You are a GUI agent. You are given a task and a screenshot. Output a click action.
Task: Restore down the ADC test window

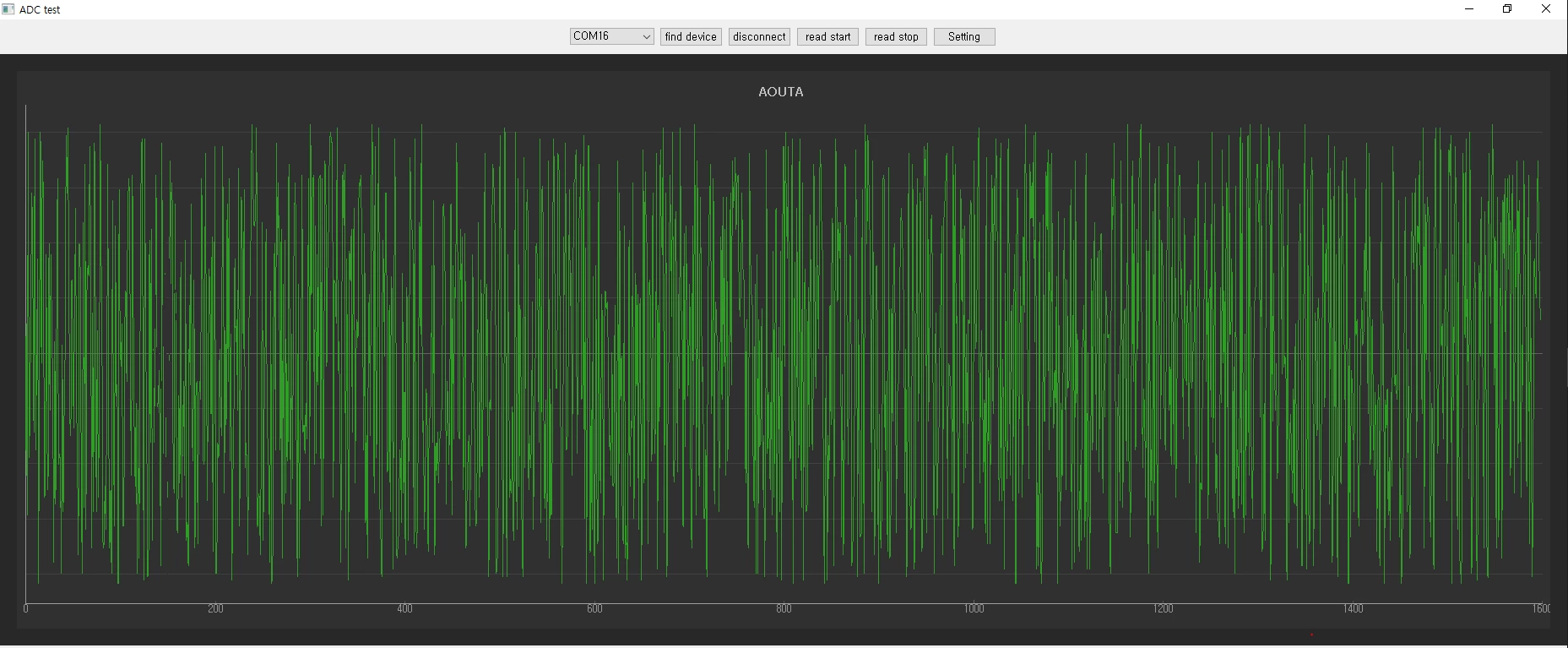1507,9
